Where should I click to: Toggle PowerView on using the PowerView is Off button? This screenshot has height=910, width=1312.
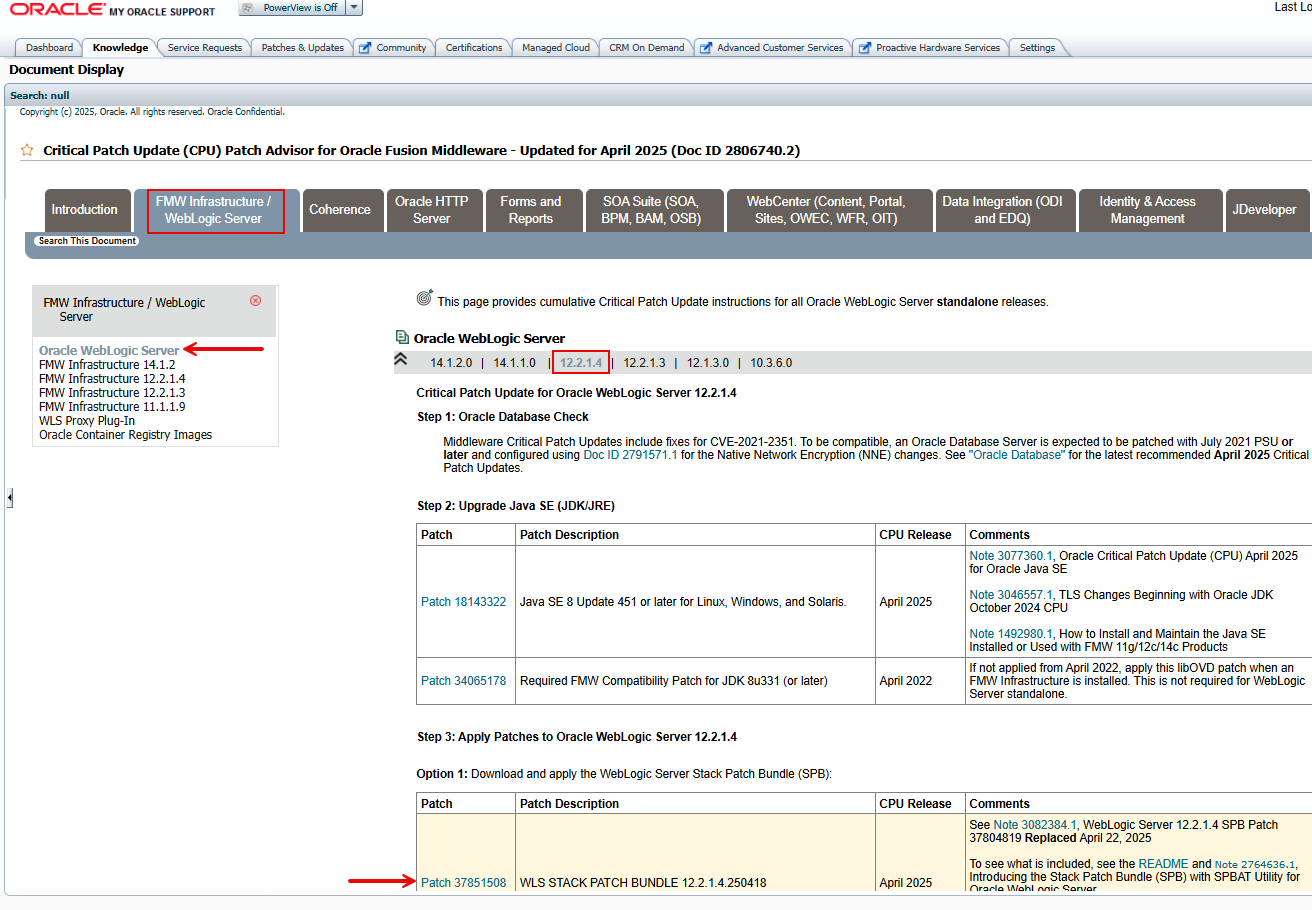(x=296, y=8)
